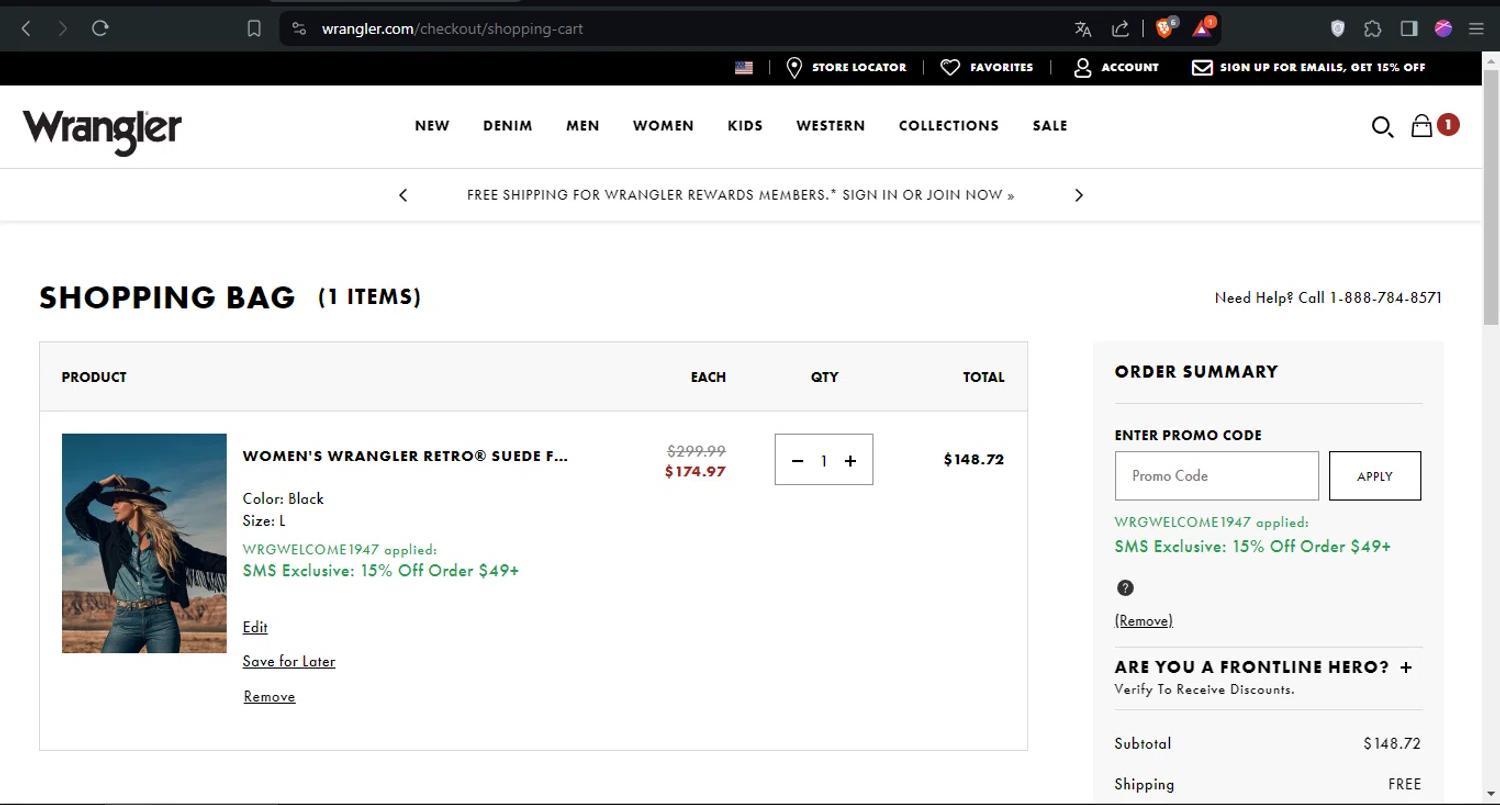This screenshot has width=1500, height=805.
Task: Open site information icon in address bar
Action: [298, 28]
